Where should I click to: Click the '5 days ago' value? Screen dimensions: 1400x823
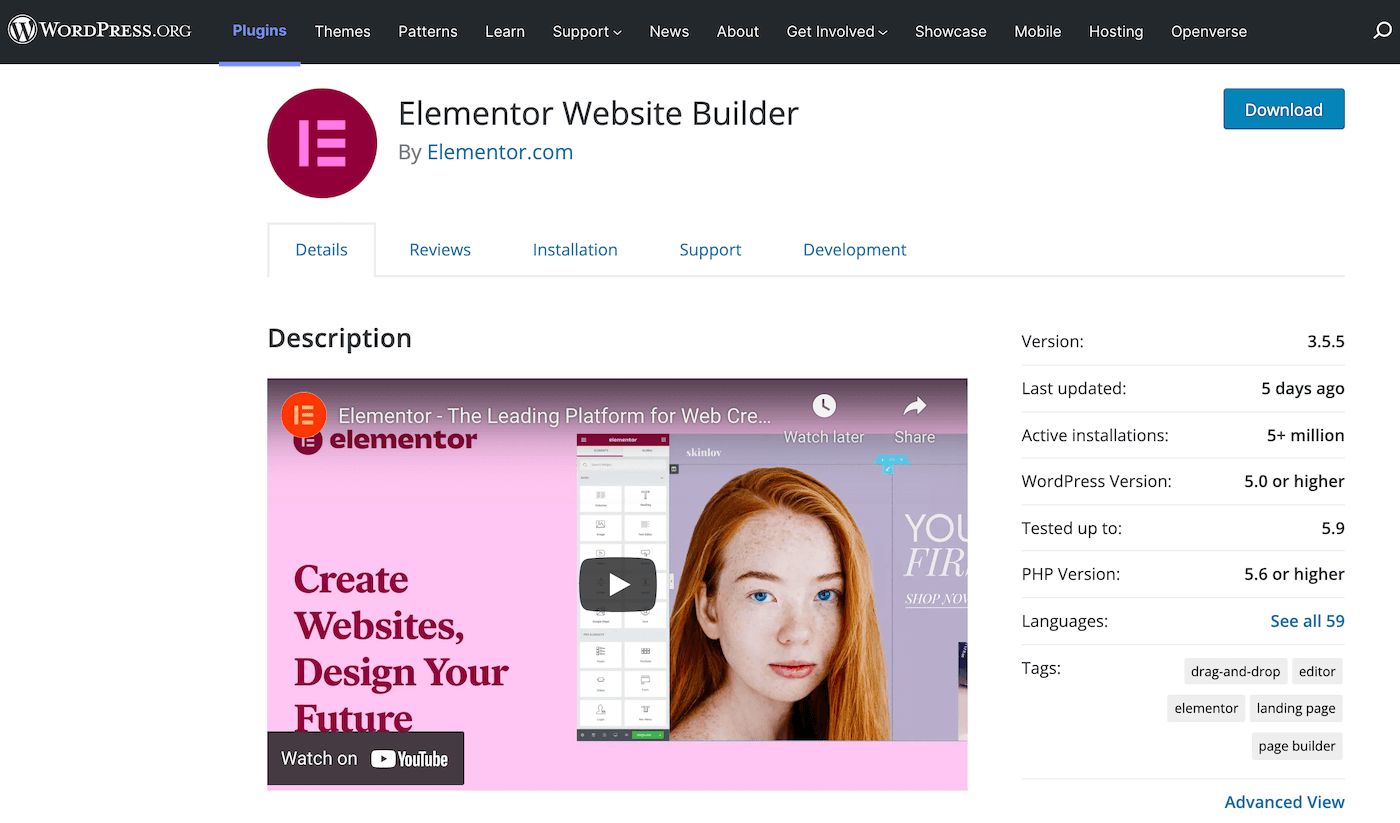click(1303, 388)
